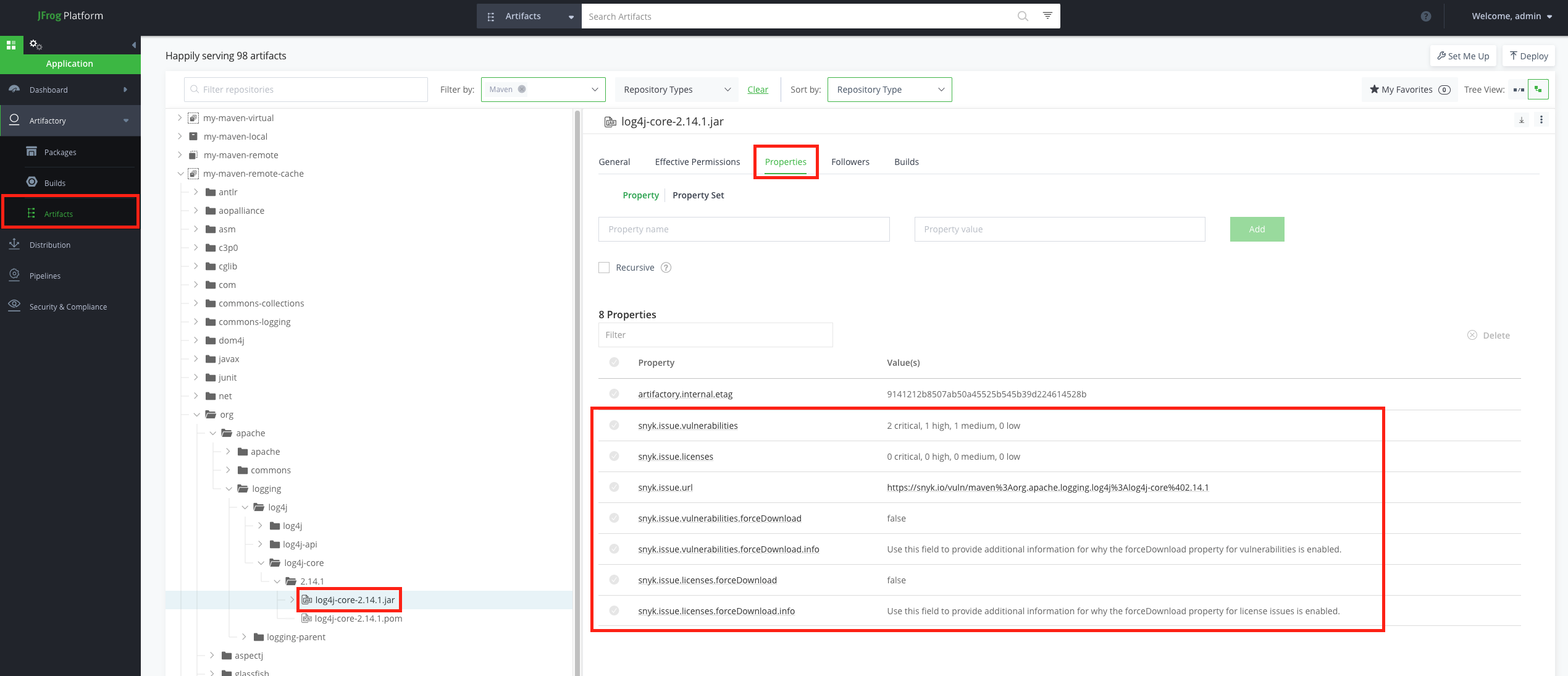Screen dimensions: 1568x676
Task: Switch to flat view mode icon
Action: [1519, 90]
